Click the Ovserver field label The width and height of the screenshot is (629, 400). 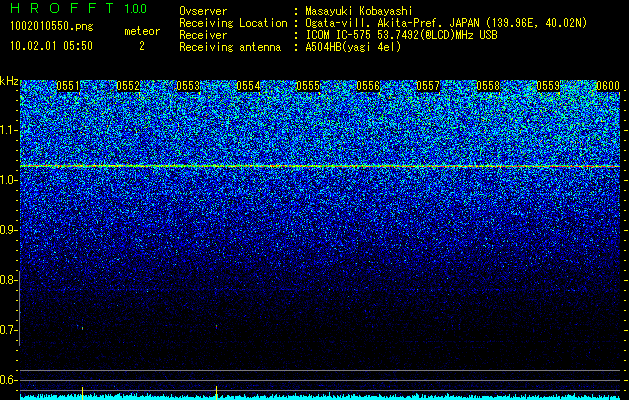coord(203,11)
